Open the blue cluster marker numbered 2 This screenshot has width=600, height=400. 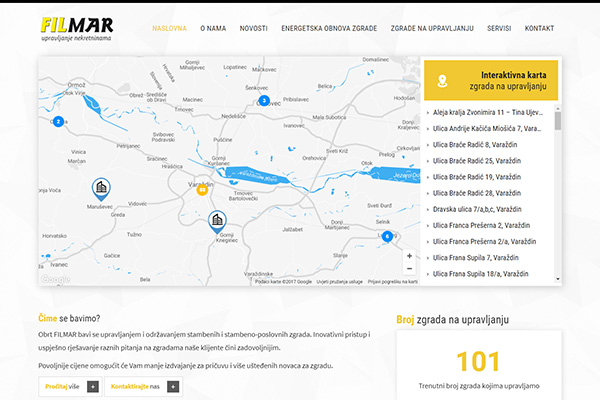click(x=58, y=122)
